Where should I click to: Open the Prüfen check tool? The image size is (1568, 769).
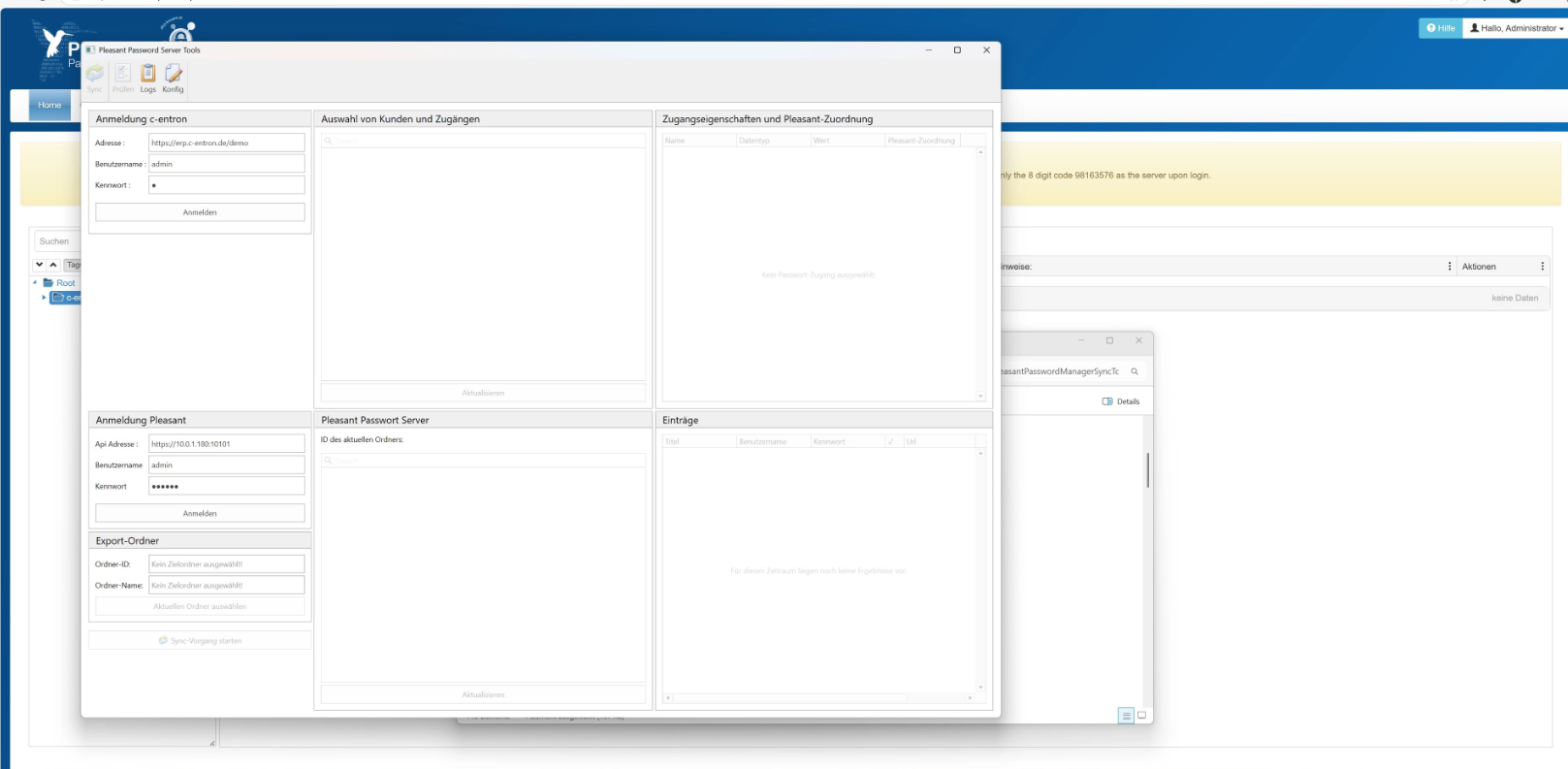123,78
